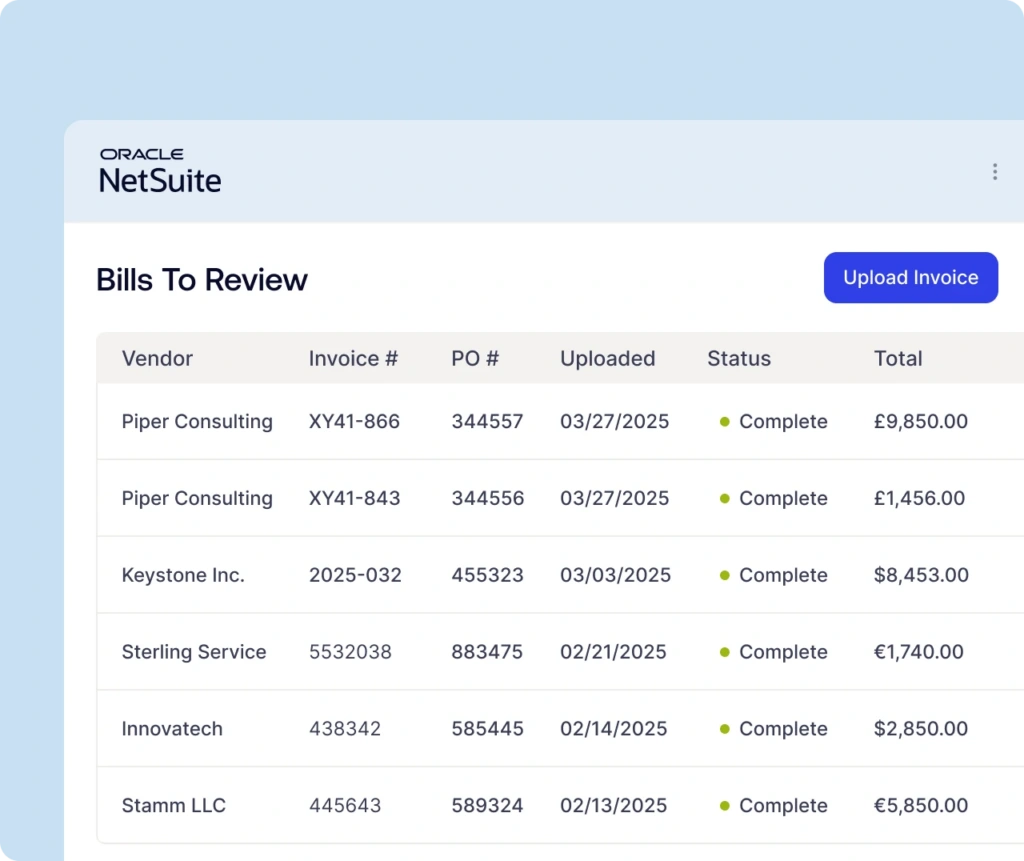Viewport: 1024px width, 861px height.
Task: Click the Status column header
Action: [x=739, y=359]
